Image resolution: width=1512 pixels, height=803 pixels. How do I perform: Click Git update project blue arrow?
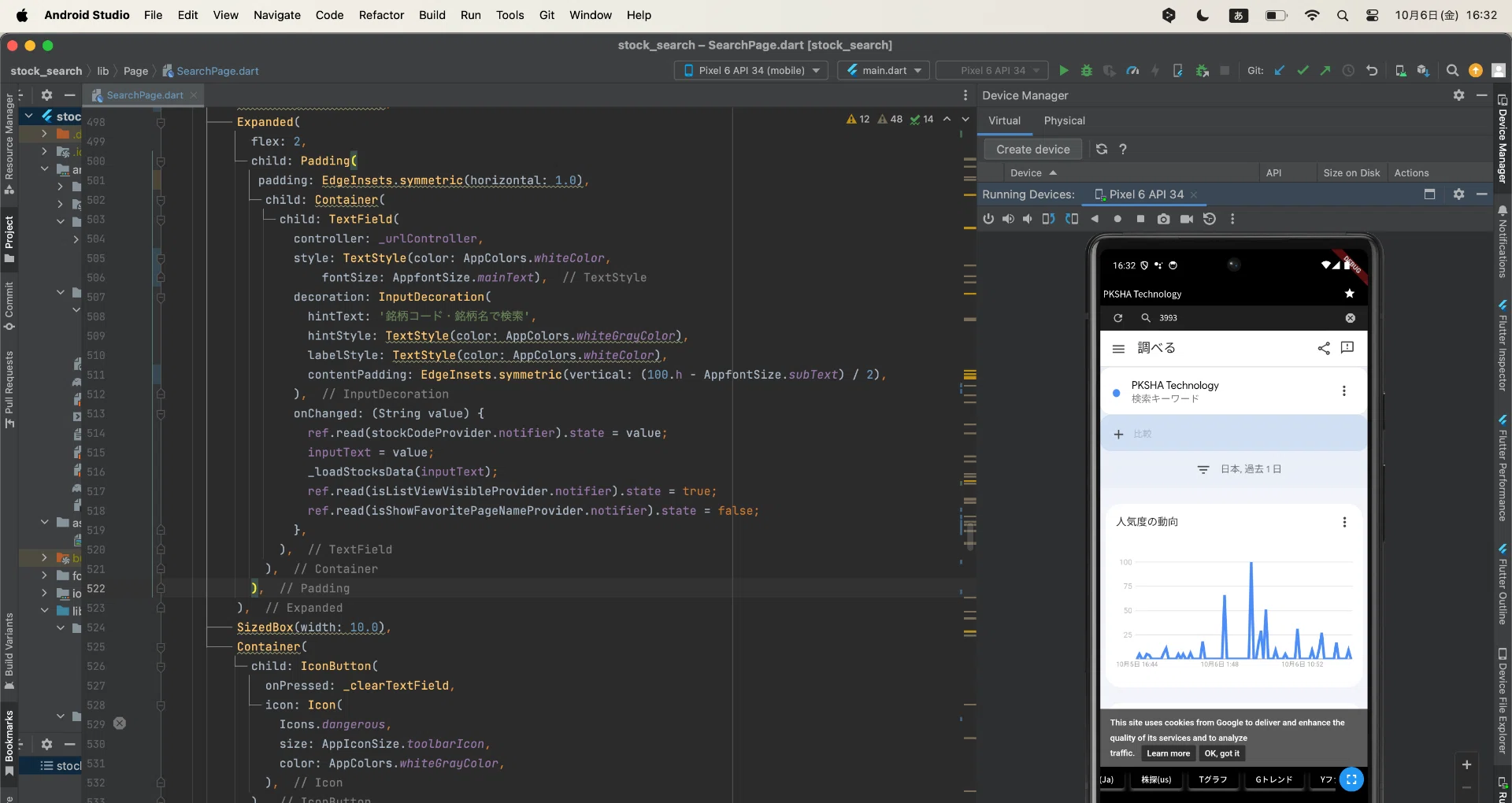click(1280, 71)
